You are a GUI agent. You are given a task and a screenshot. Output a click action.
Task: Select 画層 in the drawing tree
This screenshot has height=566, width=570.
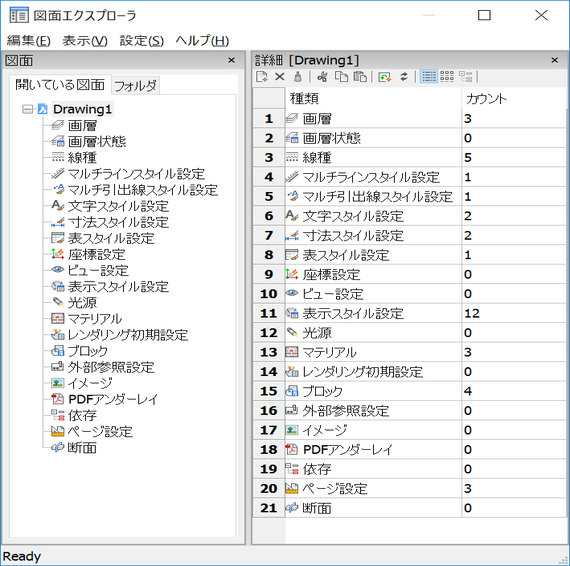click(82, 125)
